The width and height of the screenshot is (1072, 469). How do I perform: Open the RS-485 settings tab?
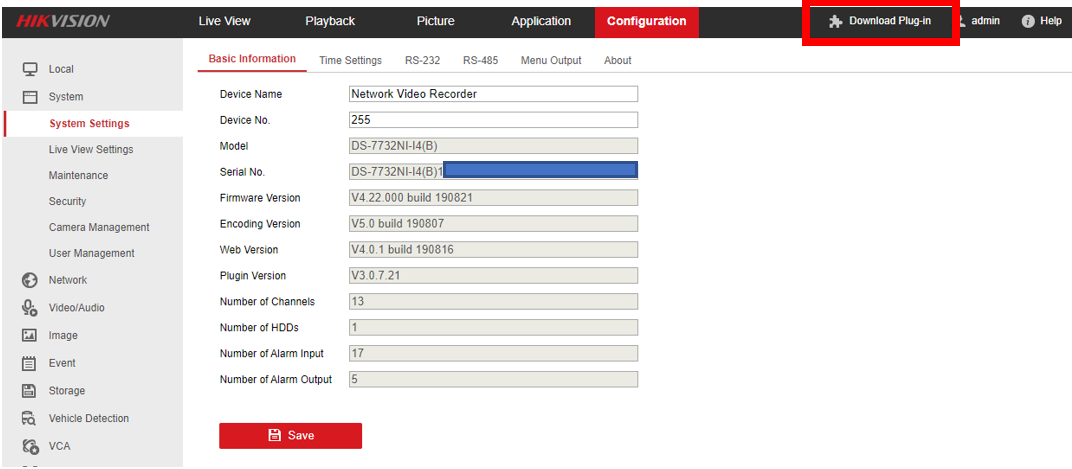tap(480, 60)
